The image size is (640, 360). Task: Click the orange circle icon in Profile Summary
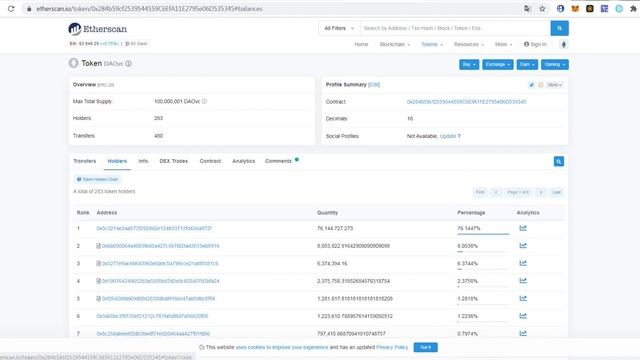click(x=541, y=85)
